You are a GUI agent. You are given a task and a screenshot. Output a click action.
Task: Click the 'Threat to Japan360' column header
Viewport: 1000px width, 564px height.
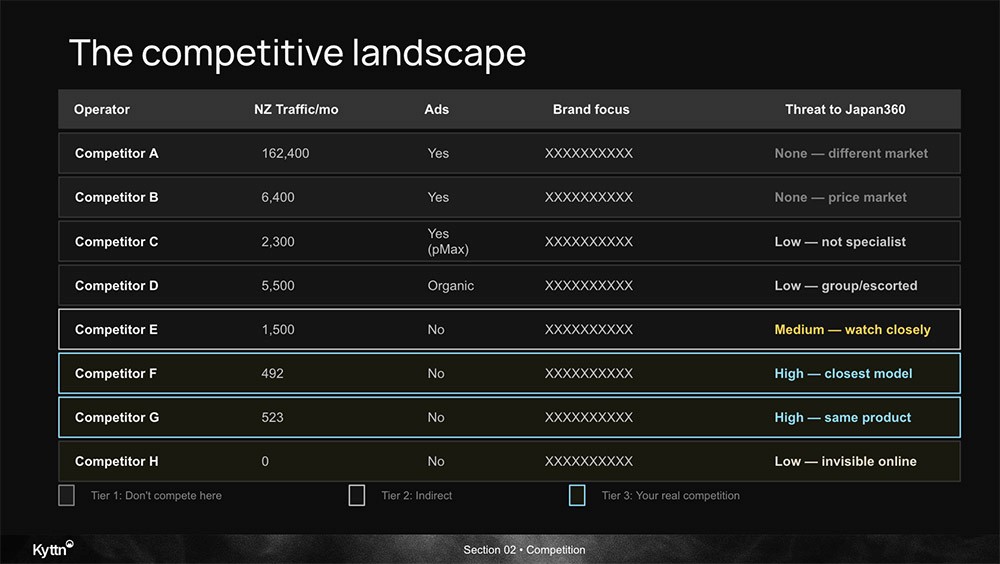(x=845, y=109)
